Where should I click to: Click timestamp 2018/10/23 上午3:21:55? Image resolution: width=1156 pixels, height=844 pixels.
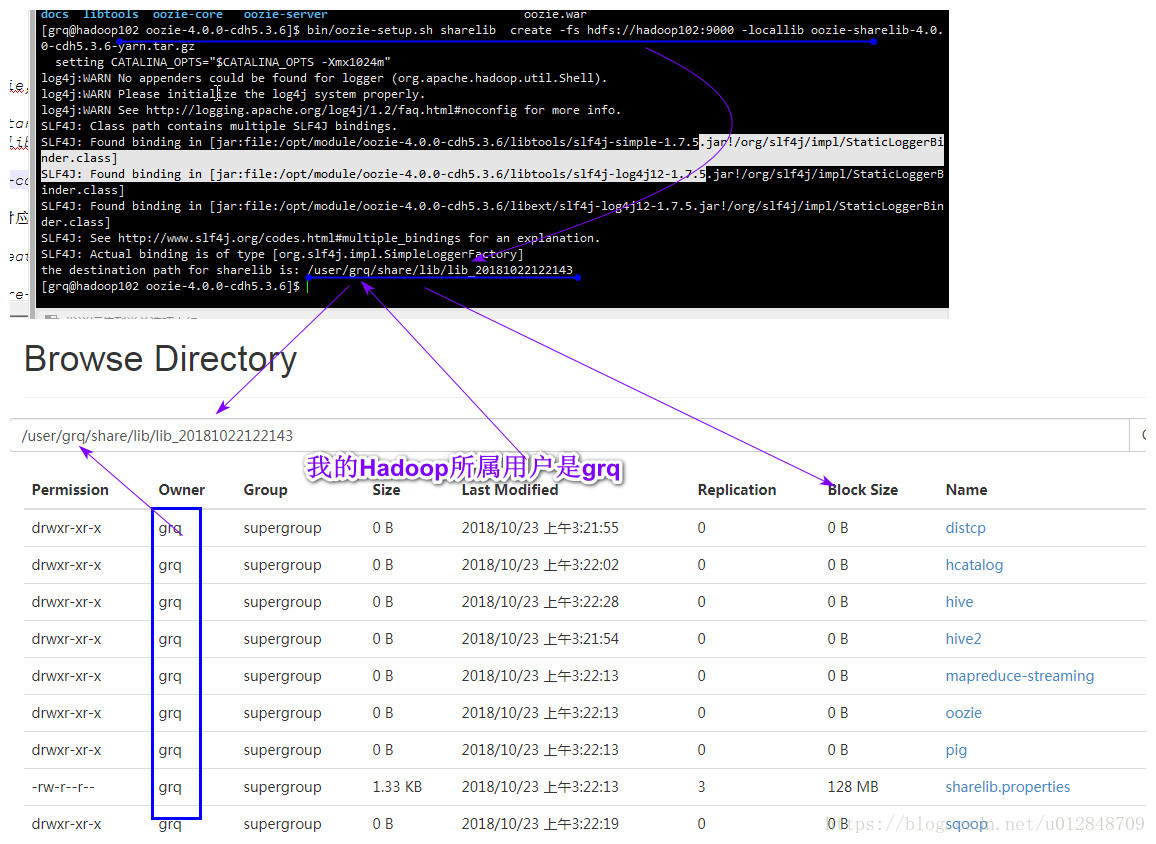[x=540, y=528]
